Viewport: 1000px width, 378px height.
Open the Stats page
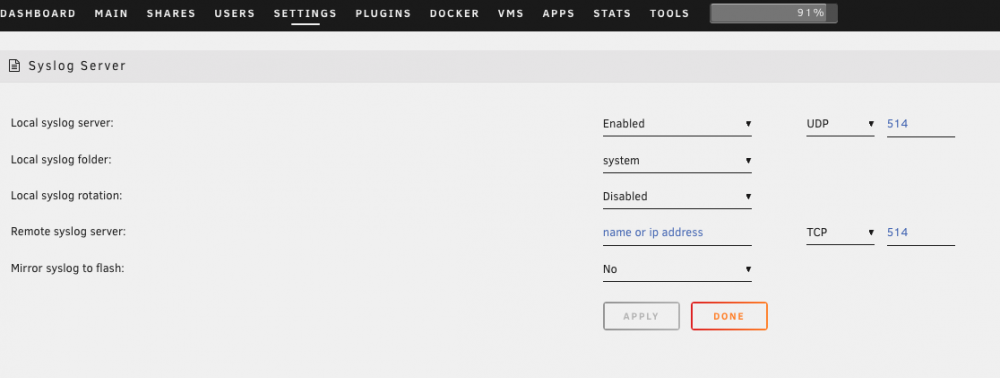click(612, 13)
